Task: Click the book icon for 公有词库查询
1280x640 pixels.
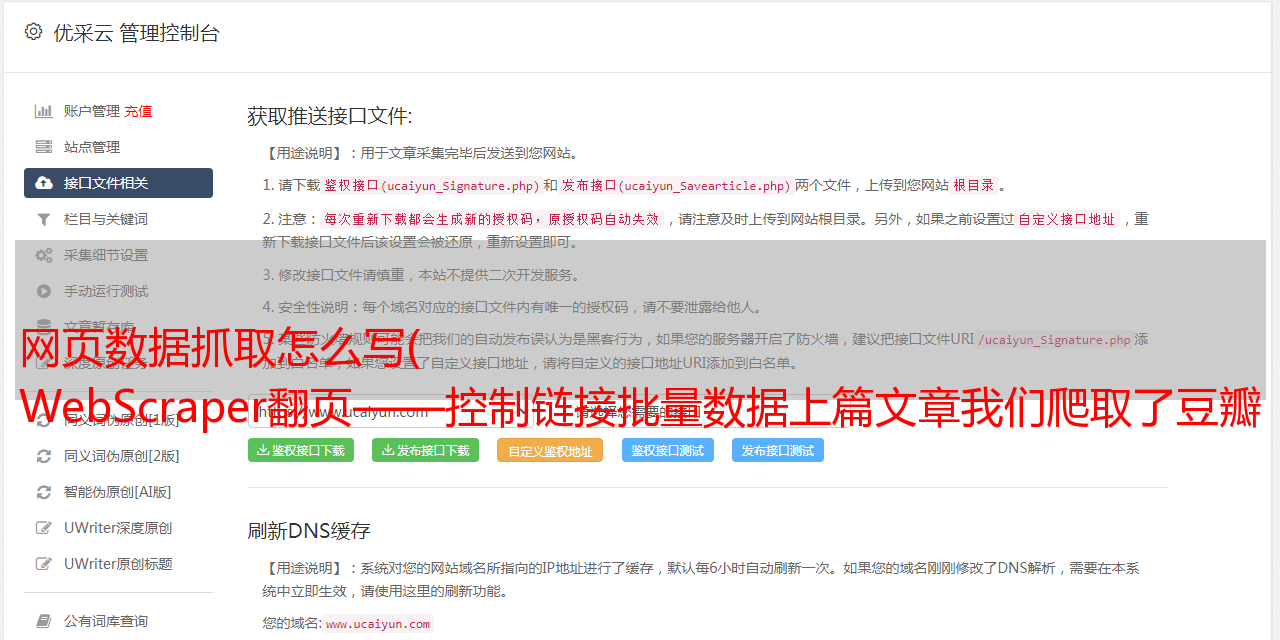Action: point(44,621)
